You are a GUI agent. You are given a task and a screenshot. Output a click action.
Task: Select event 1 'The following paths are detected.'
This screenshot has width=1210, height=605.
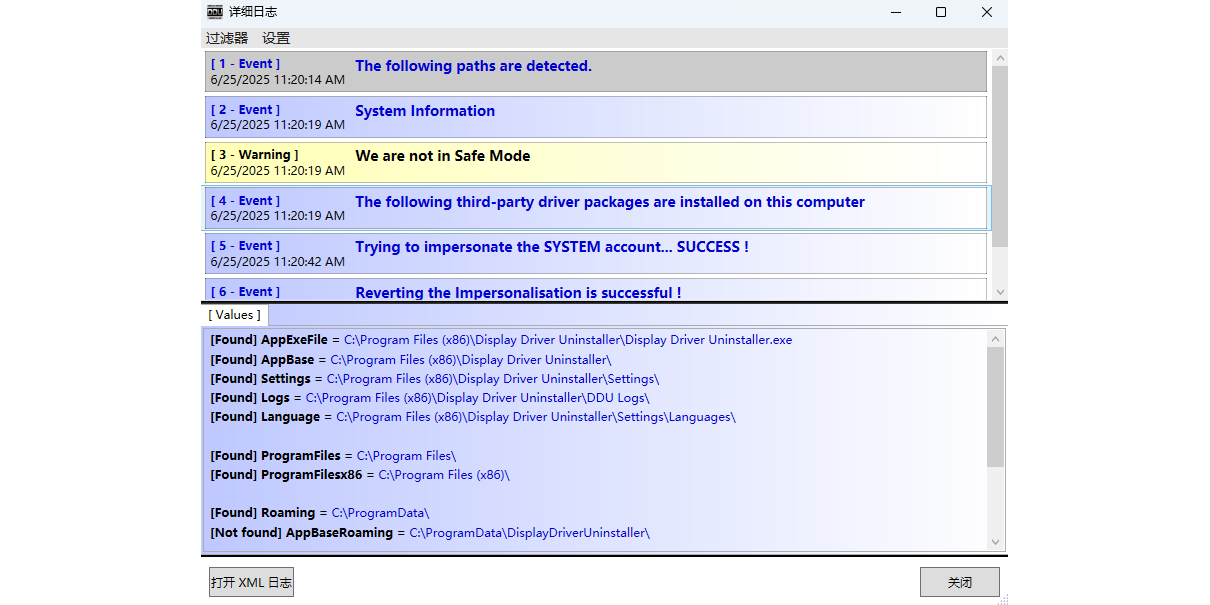click(x=596, y=71)
